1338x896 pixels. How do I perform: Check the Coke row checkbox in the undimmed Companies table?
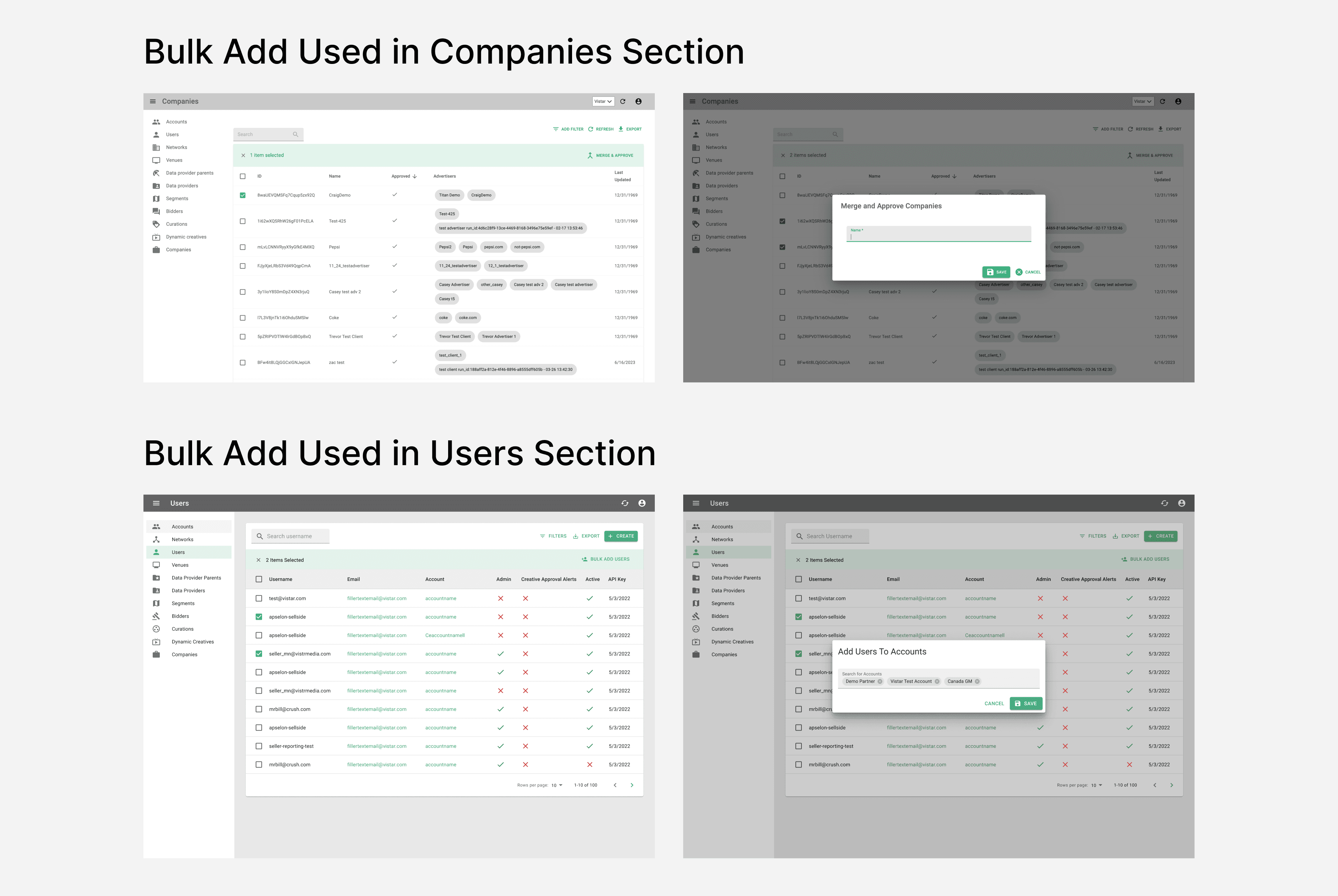pos(243,318)
